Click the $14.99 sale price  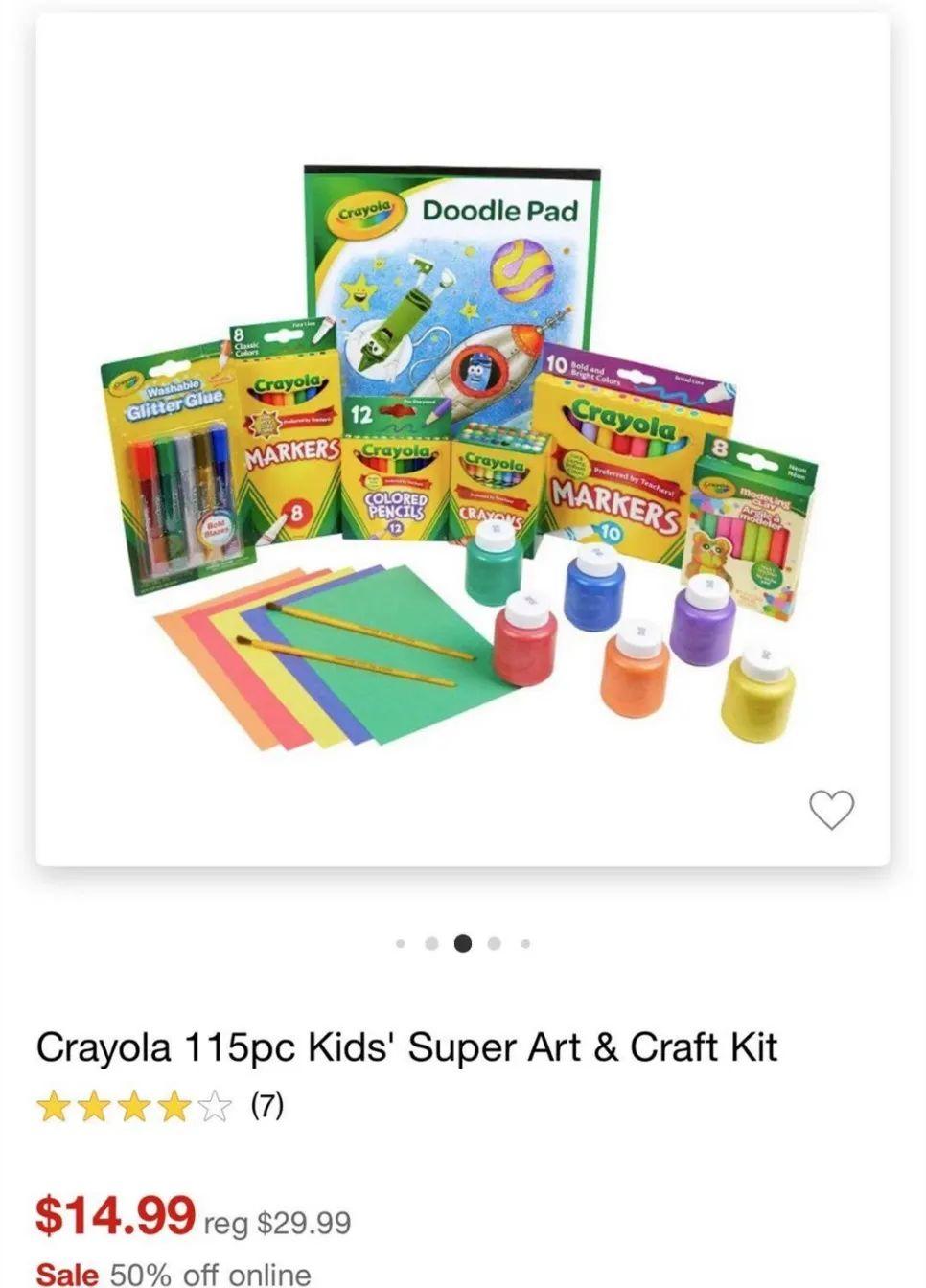tap(116, 1215)
